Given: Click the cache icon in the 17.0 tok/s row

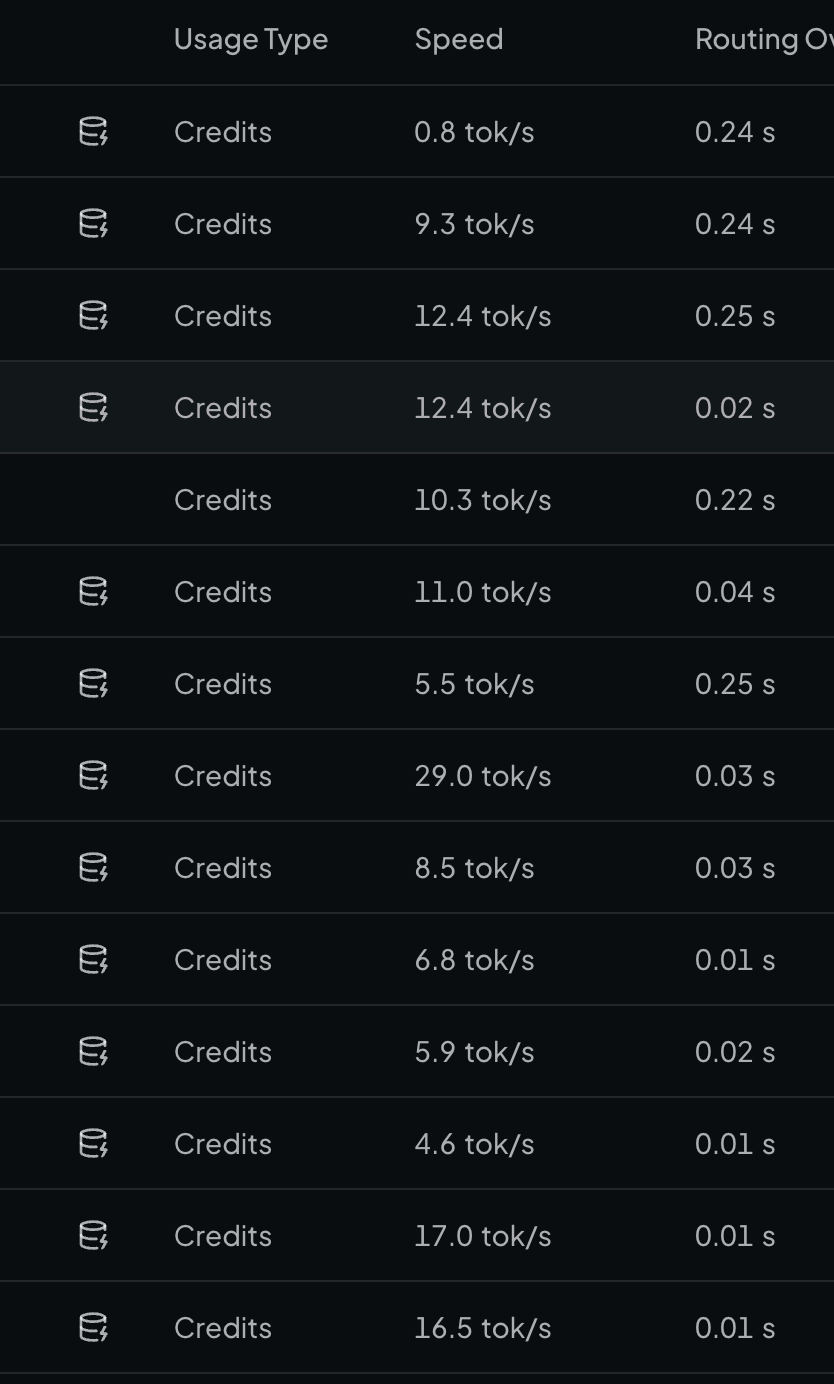Looking at the screenshot, I should coord(93,1236).
